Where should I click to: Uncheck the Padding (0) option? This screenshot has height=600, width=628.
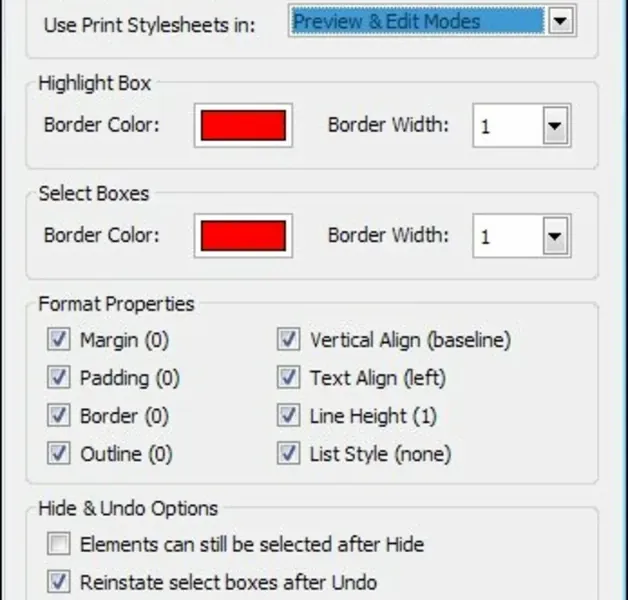click(59, 378)
